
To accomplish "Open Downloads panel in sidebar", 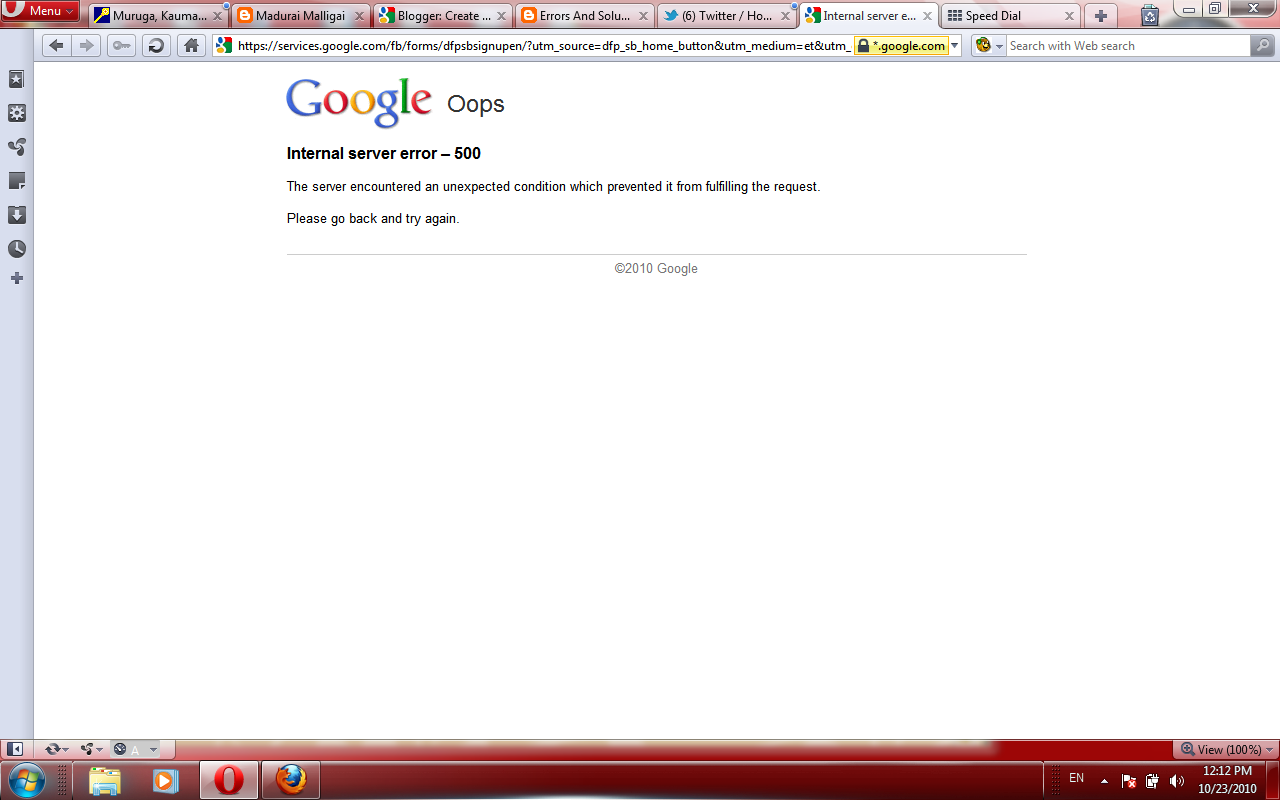I will pyautogui.click(x=17, y=215).
